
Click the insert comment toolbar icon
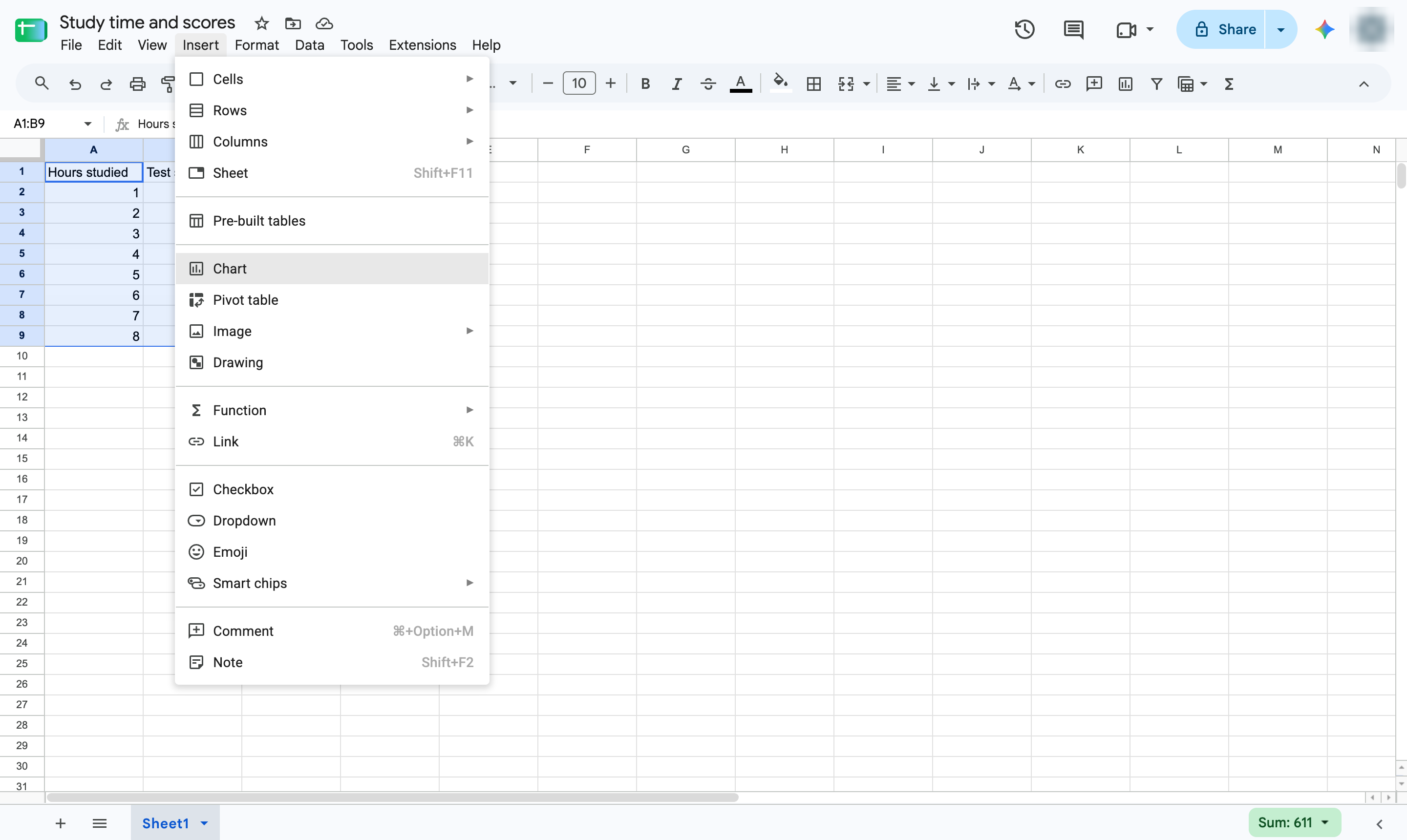click(x=1094, y=84)
